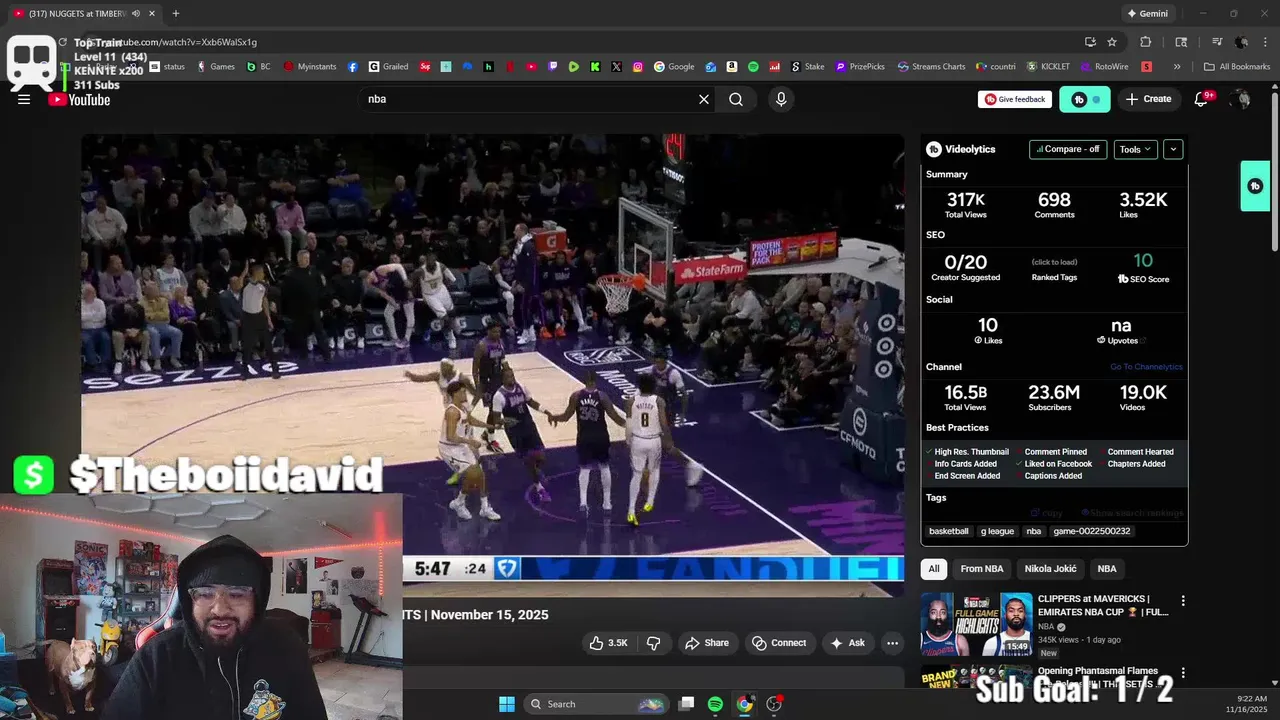This screenshot has height=720, width=1280.
Task: Open the Streams Charts bookmark
Action: [932, 67]
